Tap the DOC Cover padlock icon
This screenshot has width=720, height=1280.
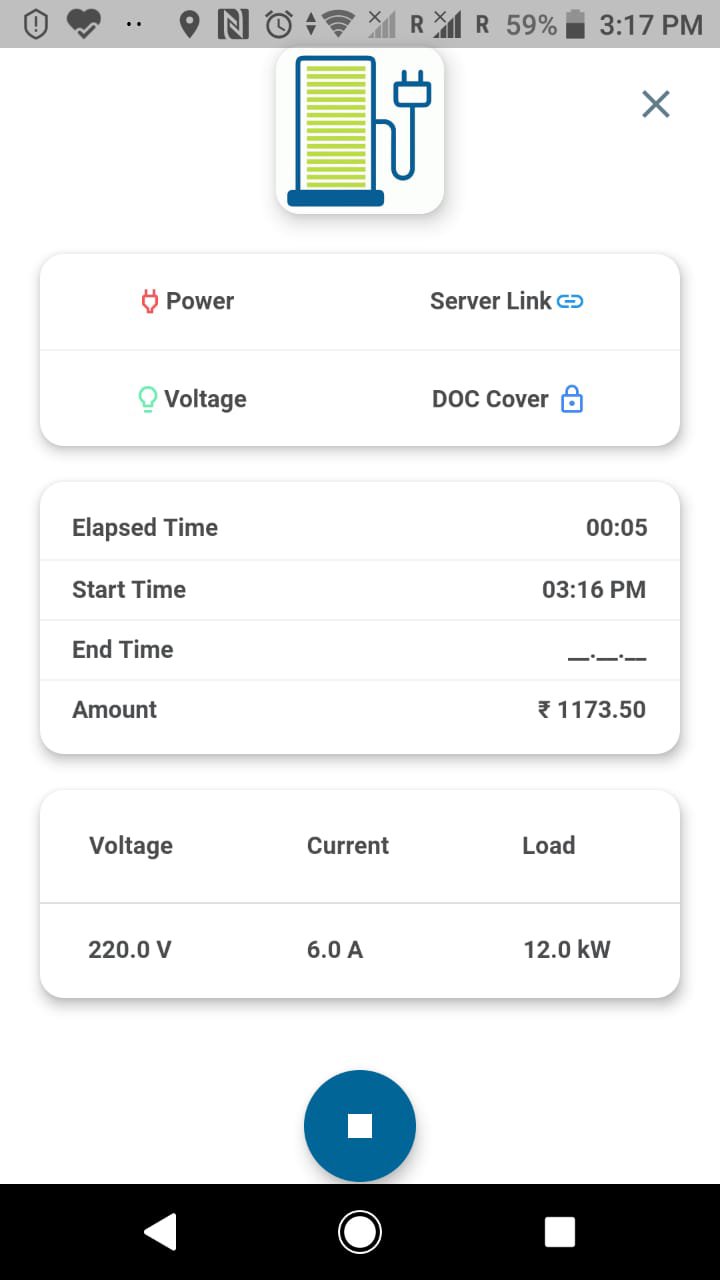pyautogui.click(x=571, y=399)
